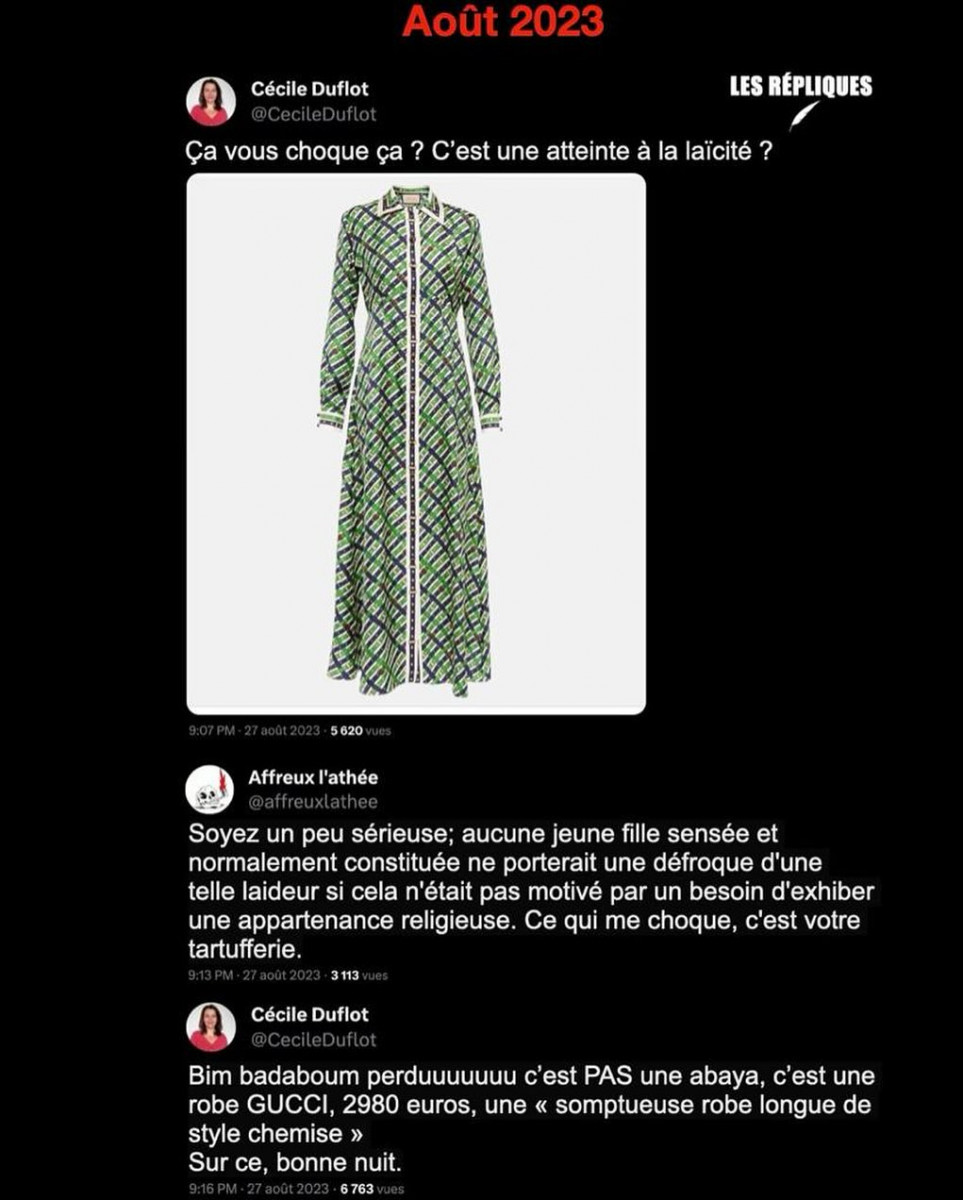Open the green plaid dress image

click(416, 443)
